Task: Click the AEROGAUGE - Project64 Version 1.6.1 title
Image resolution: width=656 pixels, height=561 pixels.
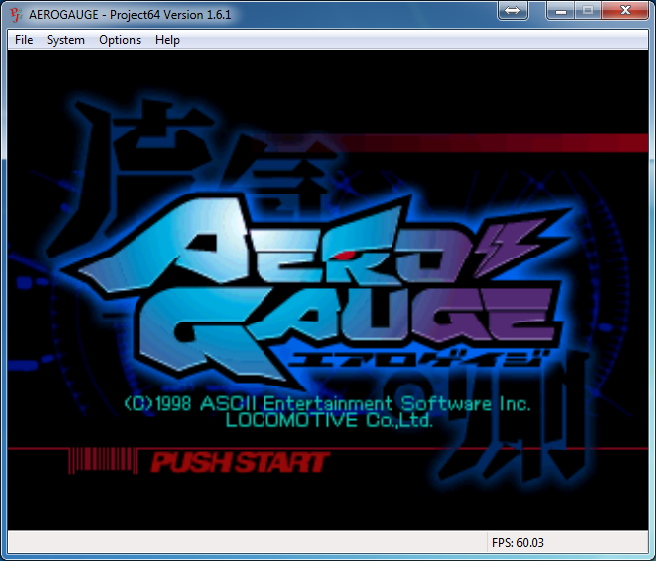Action: [130, 15]
